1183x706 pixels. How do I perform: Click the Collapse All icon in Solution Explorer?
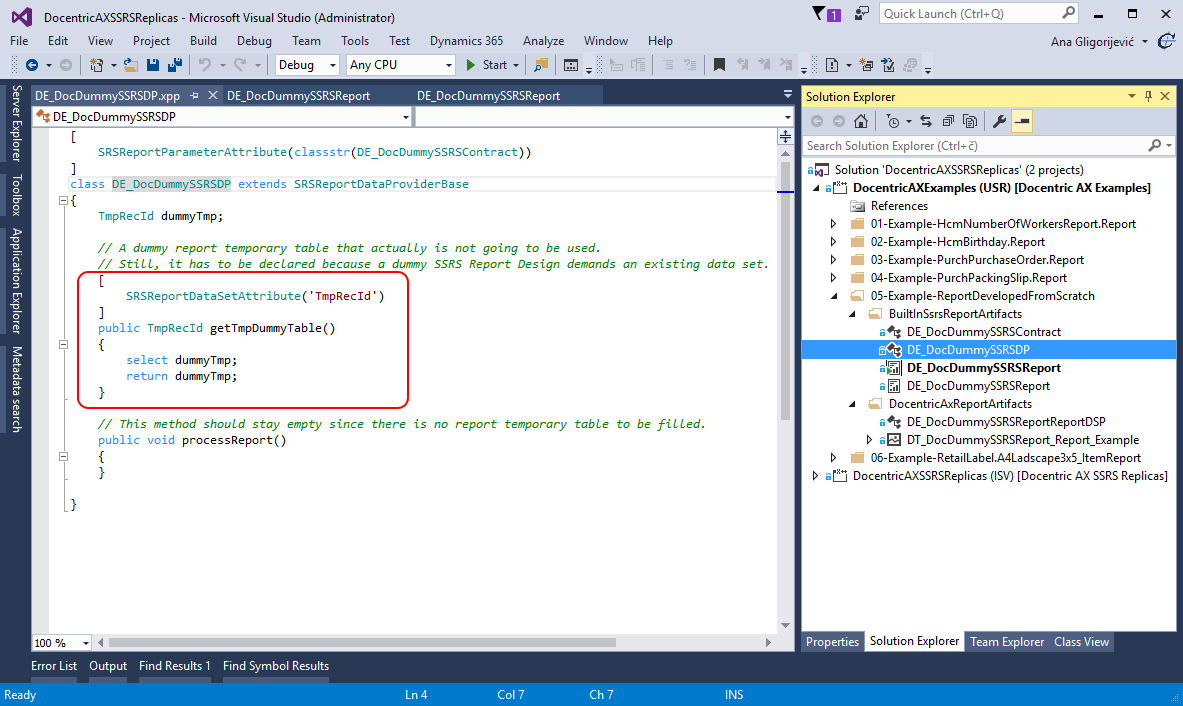948,121
